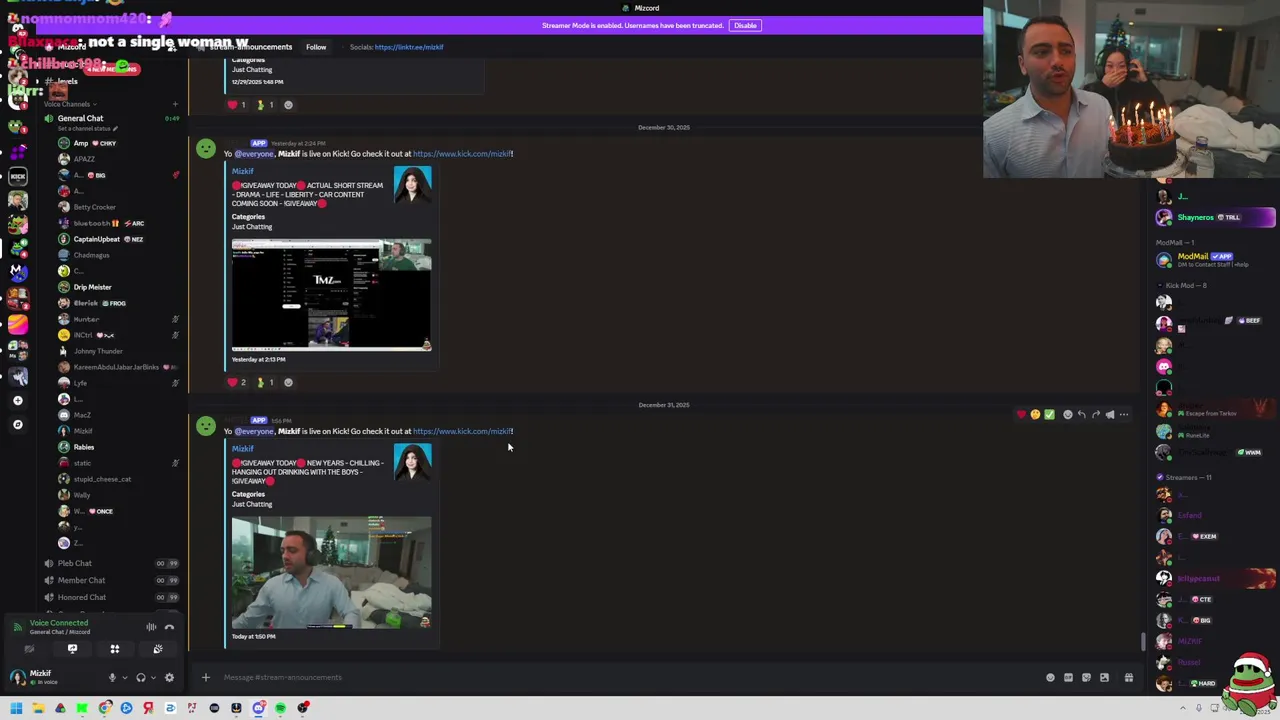This screenshot has width=1280, height=720.
Task: Turn on camera in voice panel
Action: [x=29, y=649]
